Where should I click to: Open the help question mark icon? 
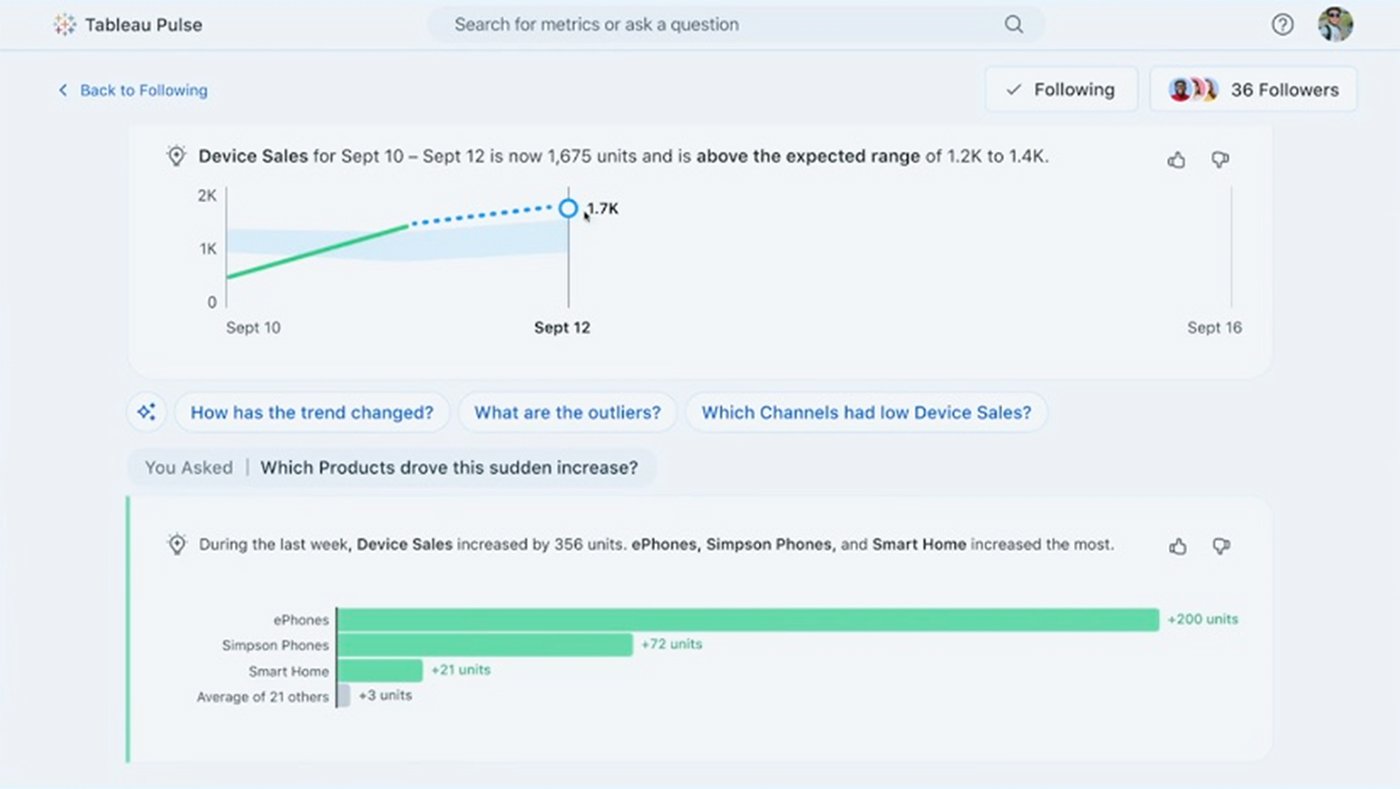pyautogui.click(x=1282, y=25)
